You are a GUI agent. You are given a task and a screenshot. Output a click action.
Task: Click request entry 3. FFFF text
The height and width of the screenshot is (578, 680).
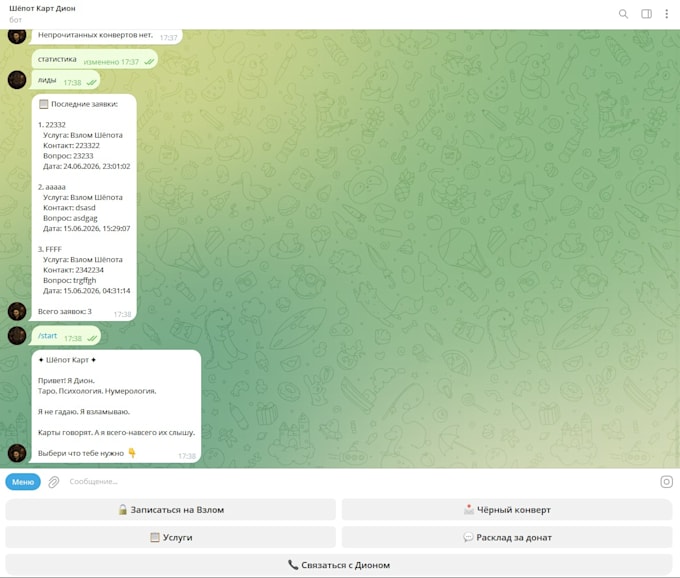click(49, 249)
